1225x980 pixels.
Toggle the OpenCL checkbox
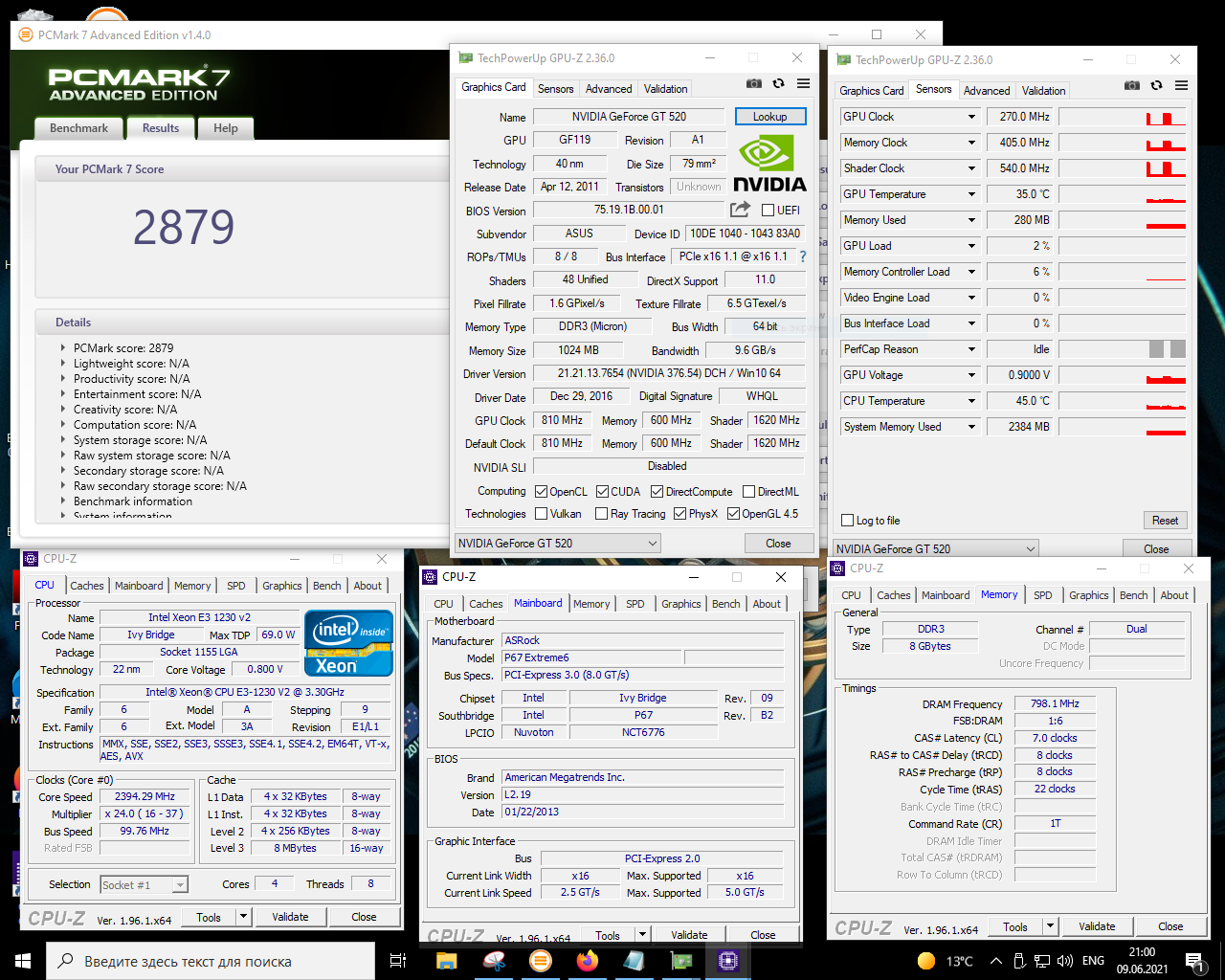click(541, 491)
